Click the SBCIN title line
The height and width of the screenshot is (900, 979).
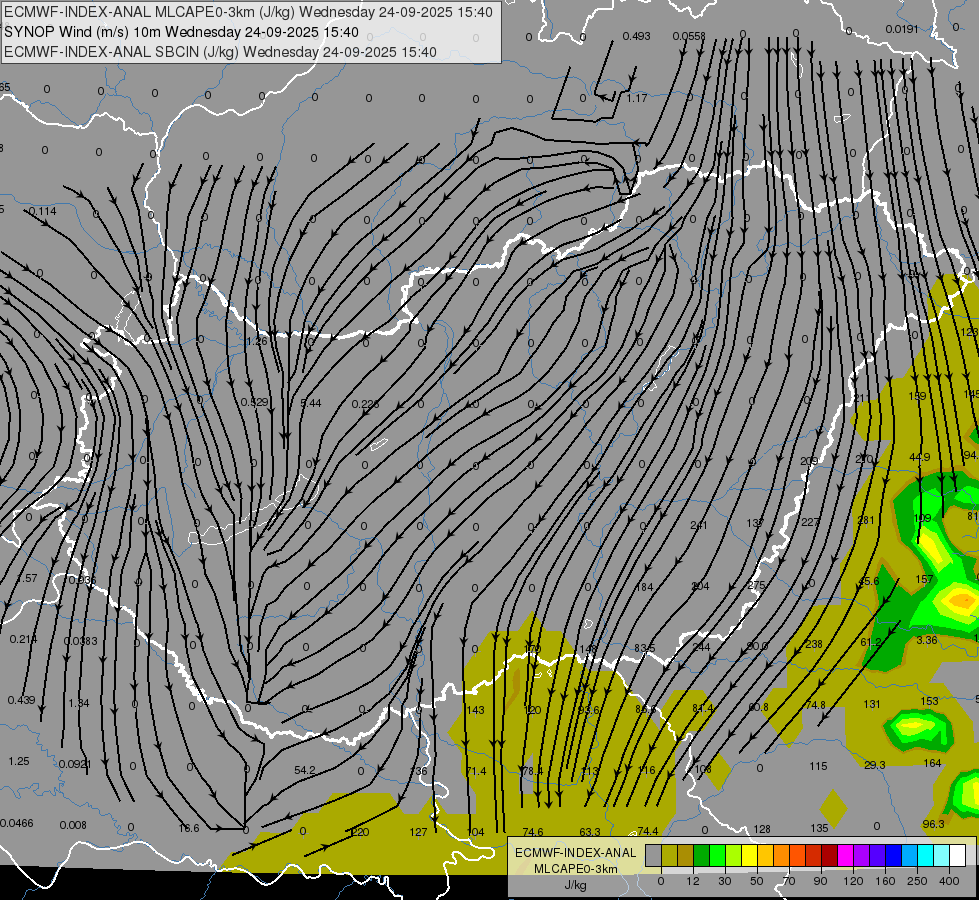pos(220,52)
